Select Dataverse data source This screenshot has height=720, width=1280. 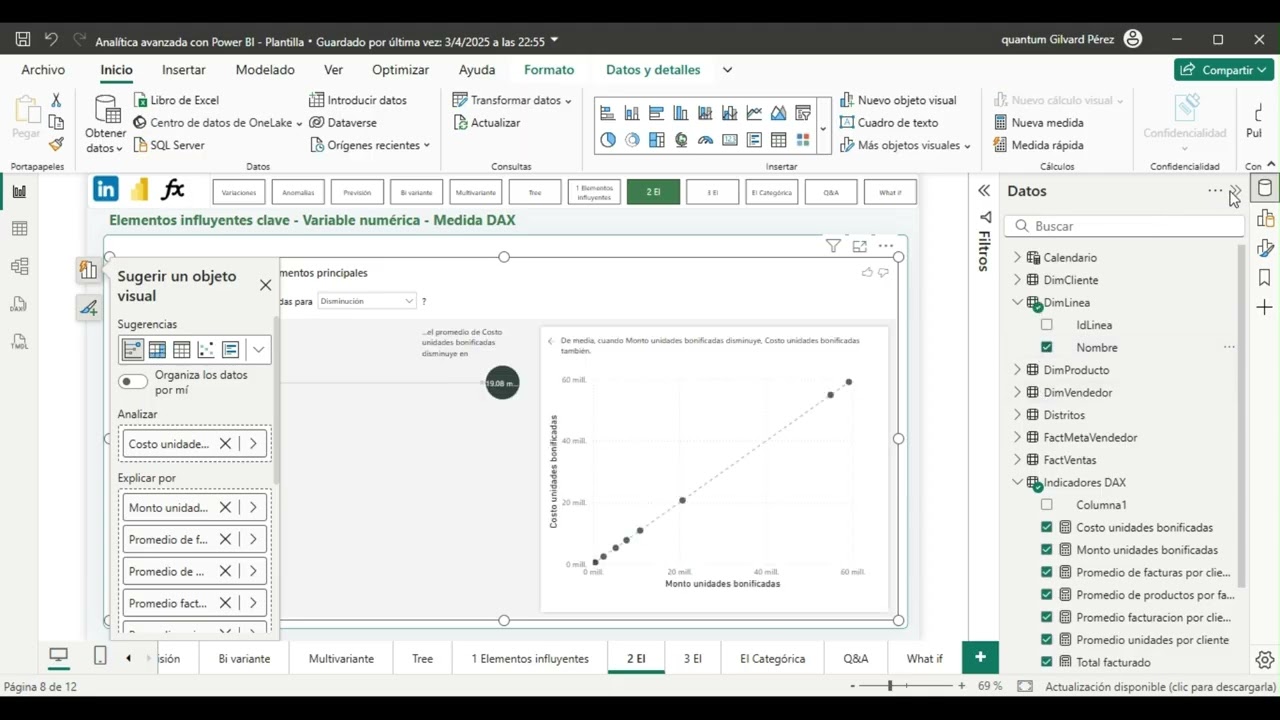[343, 122]
